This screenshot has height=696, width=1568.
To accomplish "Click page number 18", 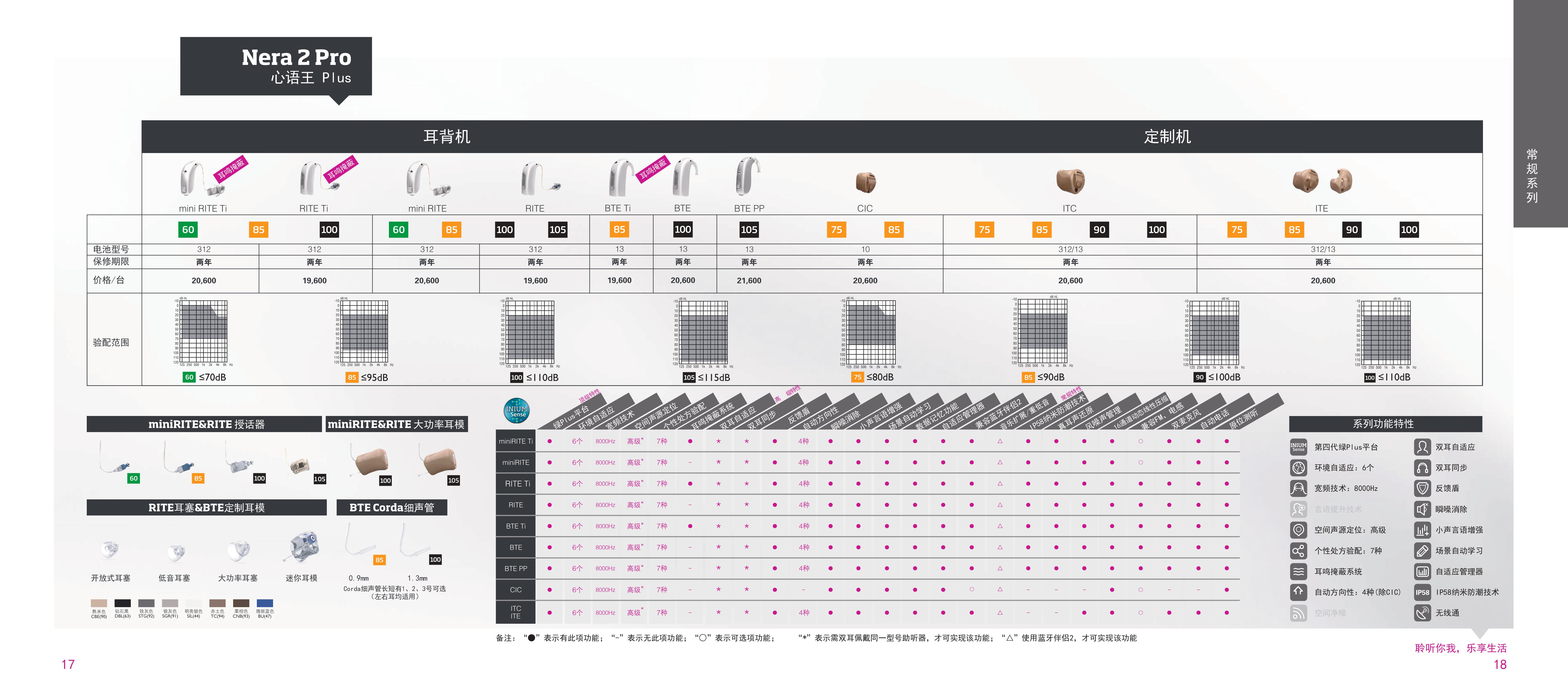I will (1500, 664).
